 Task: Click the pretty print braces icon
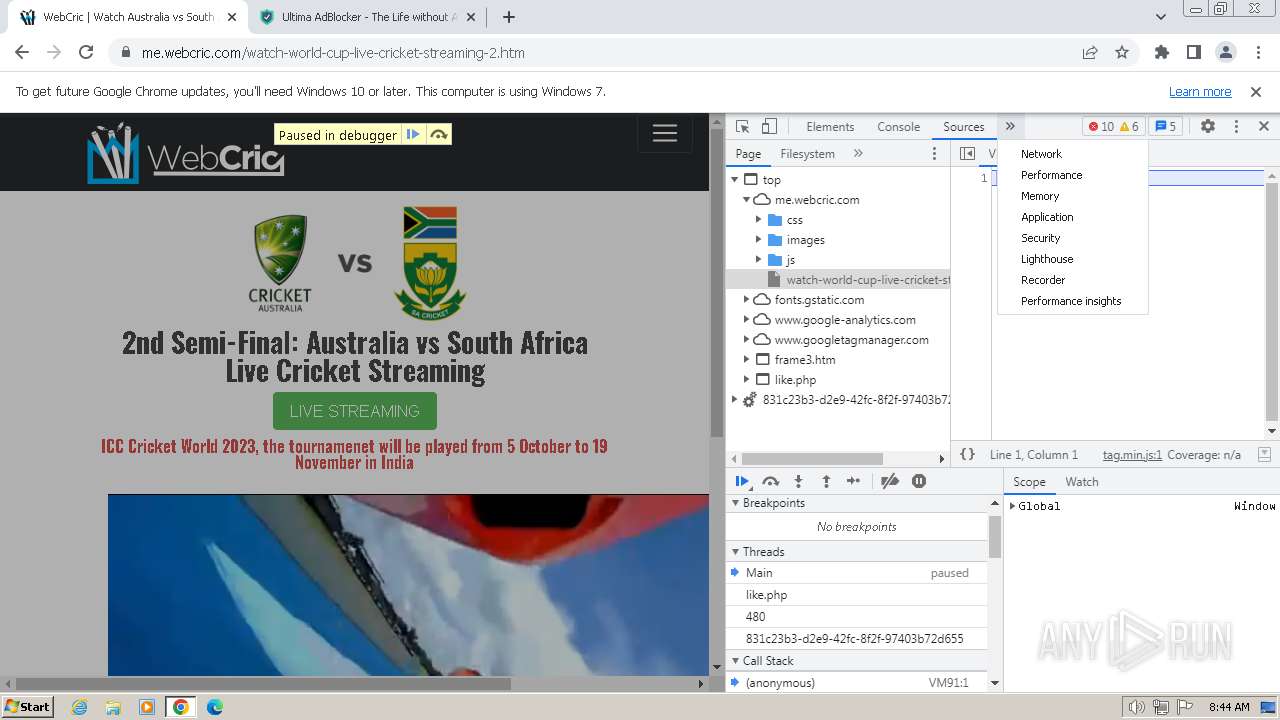click(x=967, y=454)
